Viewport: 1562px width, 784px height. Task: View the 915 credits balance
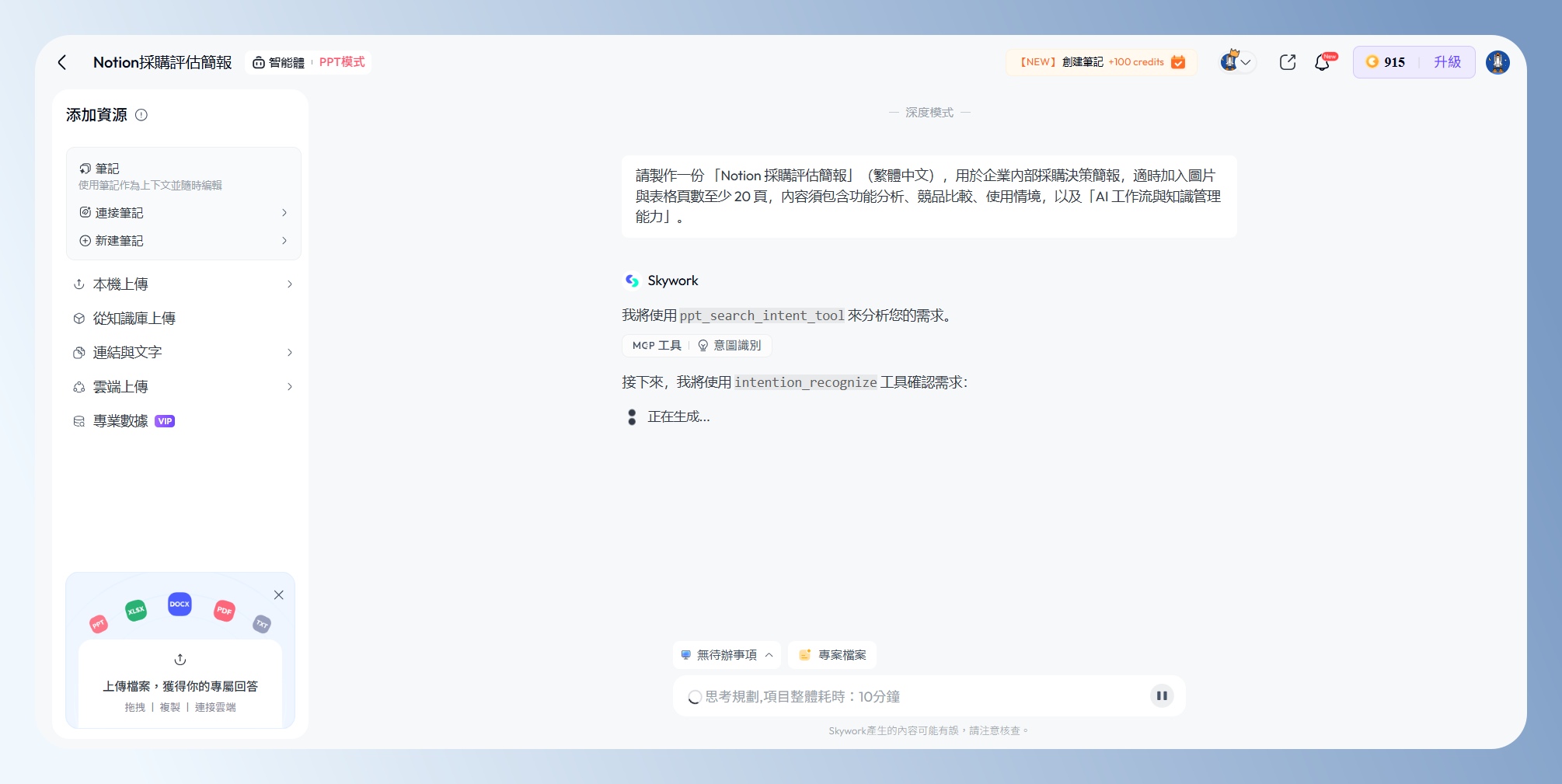1386,62
